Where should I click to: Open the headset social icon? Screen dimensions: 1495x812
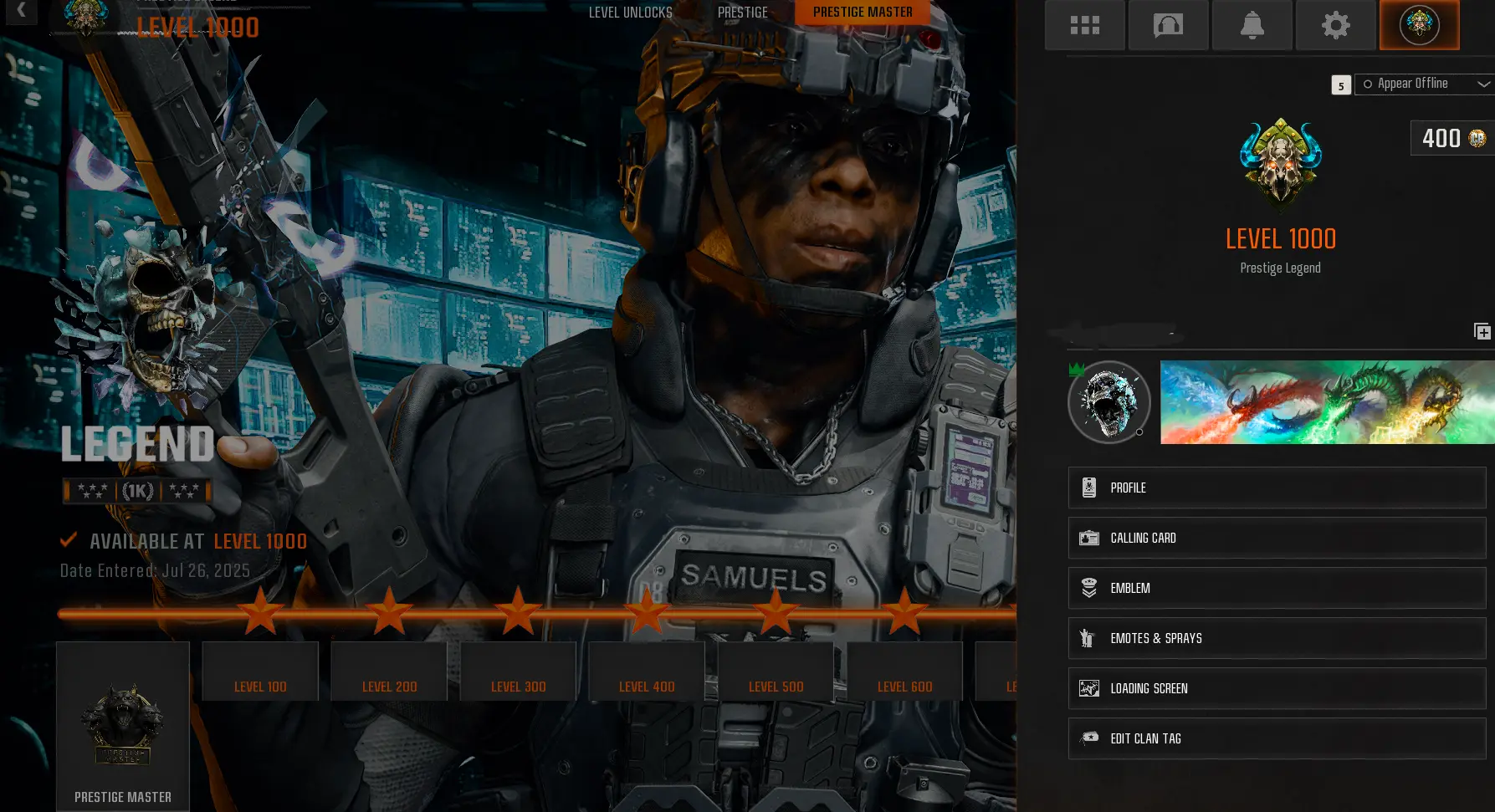tap(1168, 25)
